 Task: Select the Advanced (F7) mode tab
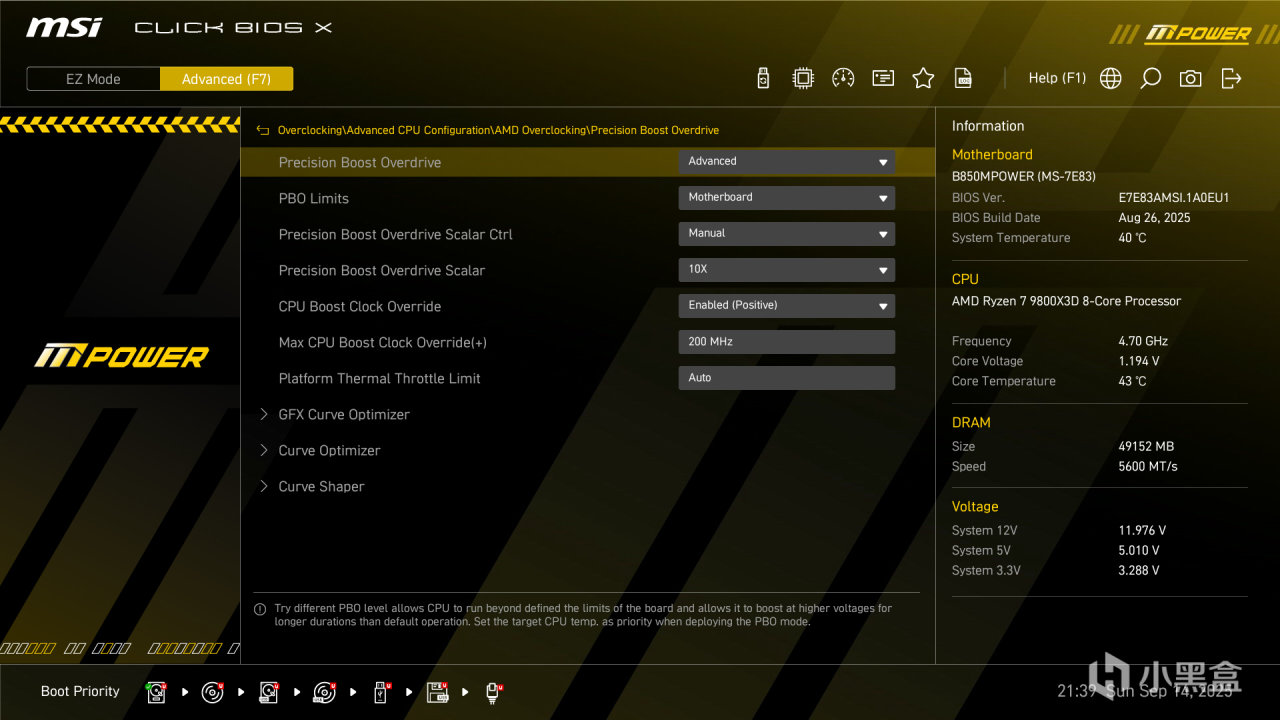pos(226,79)
